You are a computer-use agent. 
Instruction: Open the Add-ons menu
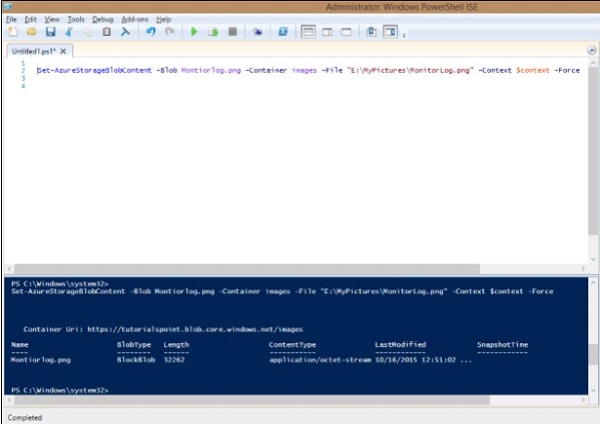click(134, 19)
